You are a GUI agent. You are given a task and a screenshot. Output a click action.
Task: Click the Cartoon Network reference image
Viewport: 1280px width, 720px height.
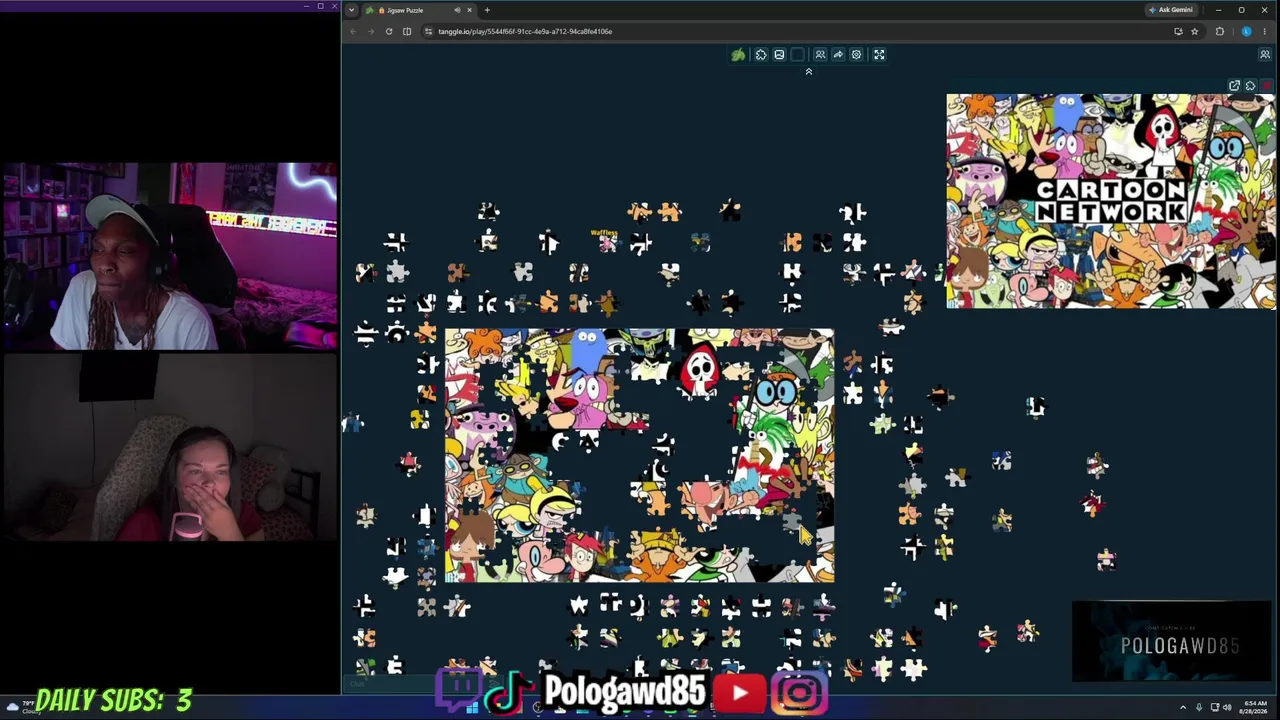(1111, 201)
